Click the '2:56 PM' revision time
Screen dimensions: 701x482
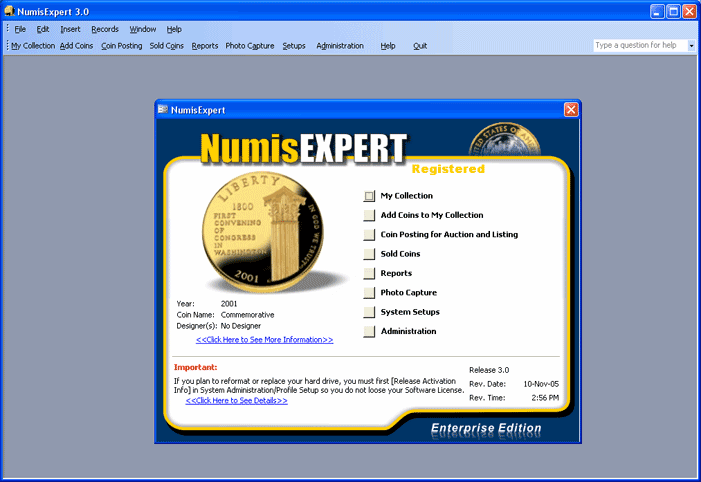coord(545,398)
